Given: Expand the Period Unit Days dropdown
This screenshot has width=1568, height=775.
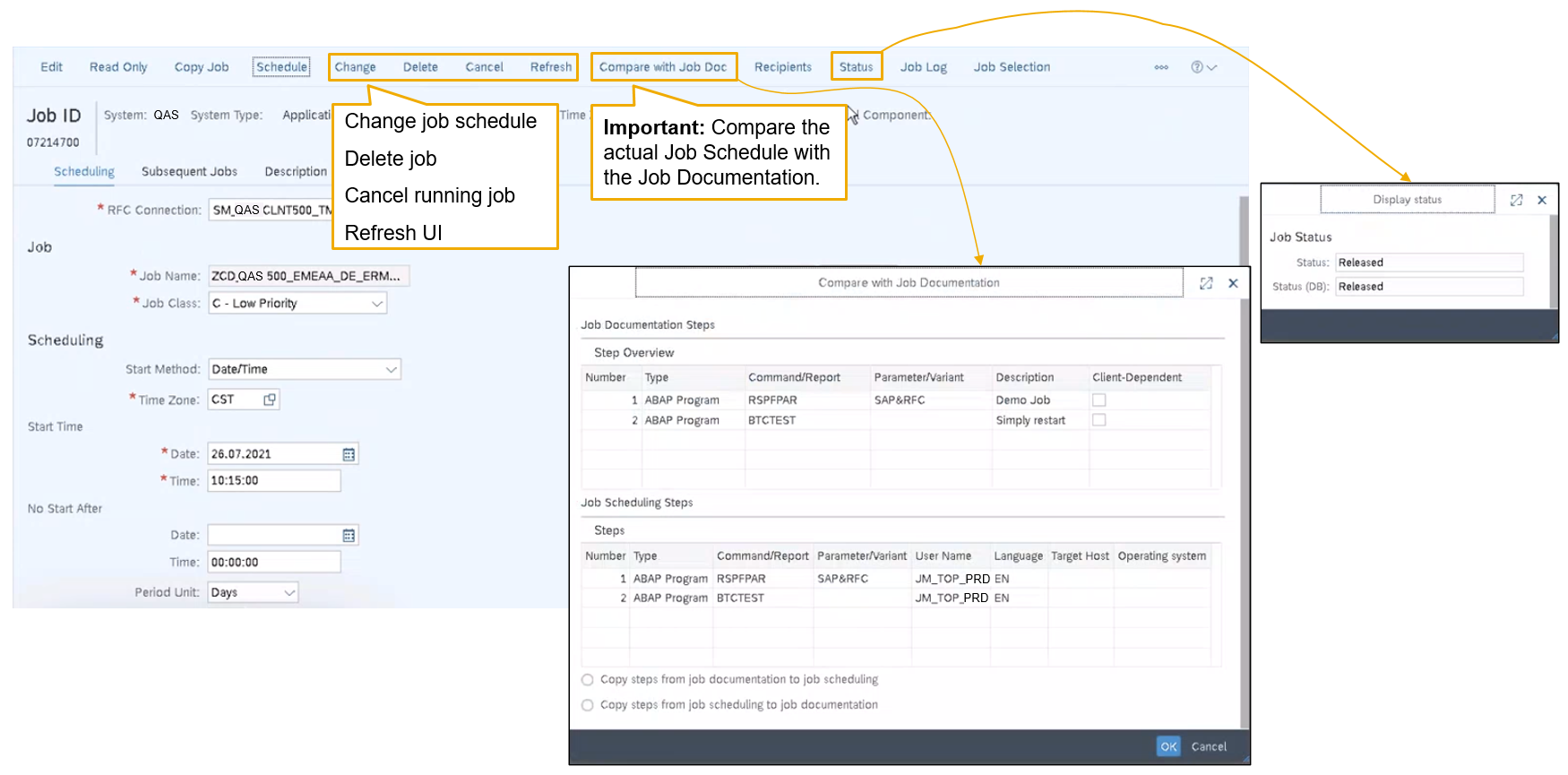Looking at the screenshot, I should click(x=289, y=592).
